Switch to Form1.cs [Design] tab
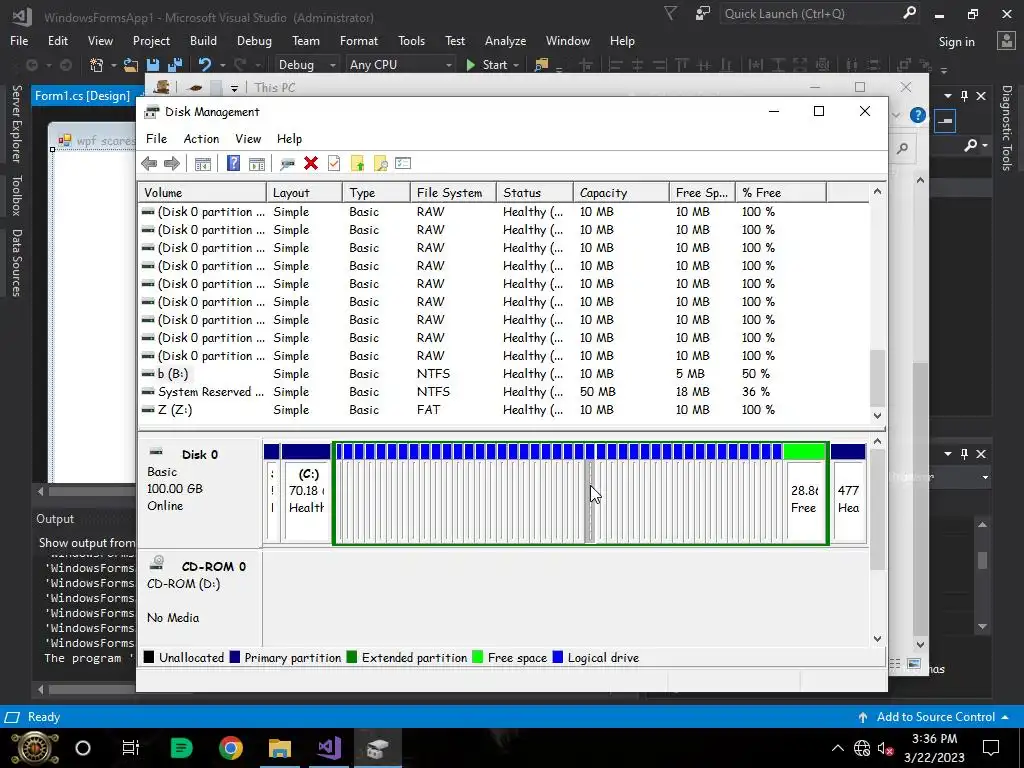Viewport: 1024px width, 768px height. [x=82, y=96]
